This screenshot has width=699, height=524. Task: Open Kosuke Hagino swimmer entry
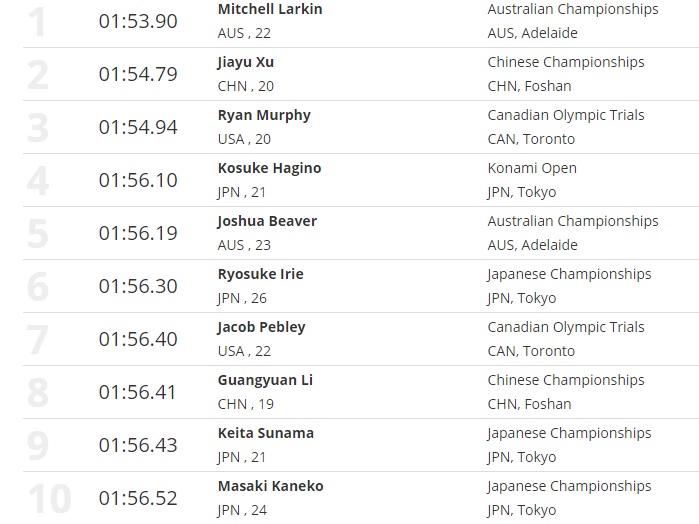point(269,168)
